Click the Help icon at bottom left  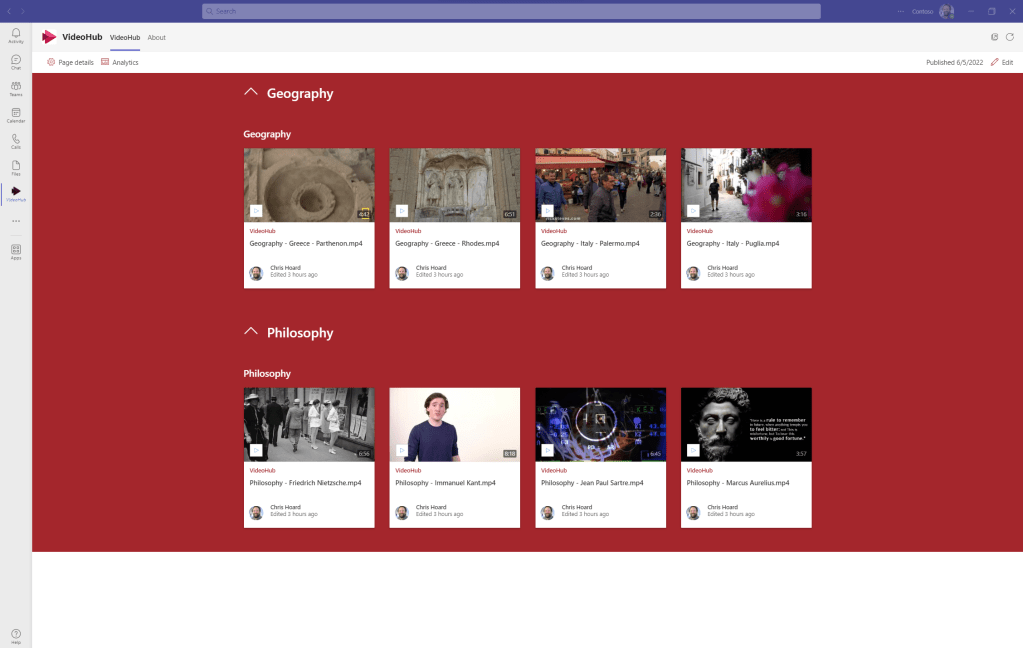click(16, 635)
